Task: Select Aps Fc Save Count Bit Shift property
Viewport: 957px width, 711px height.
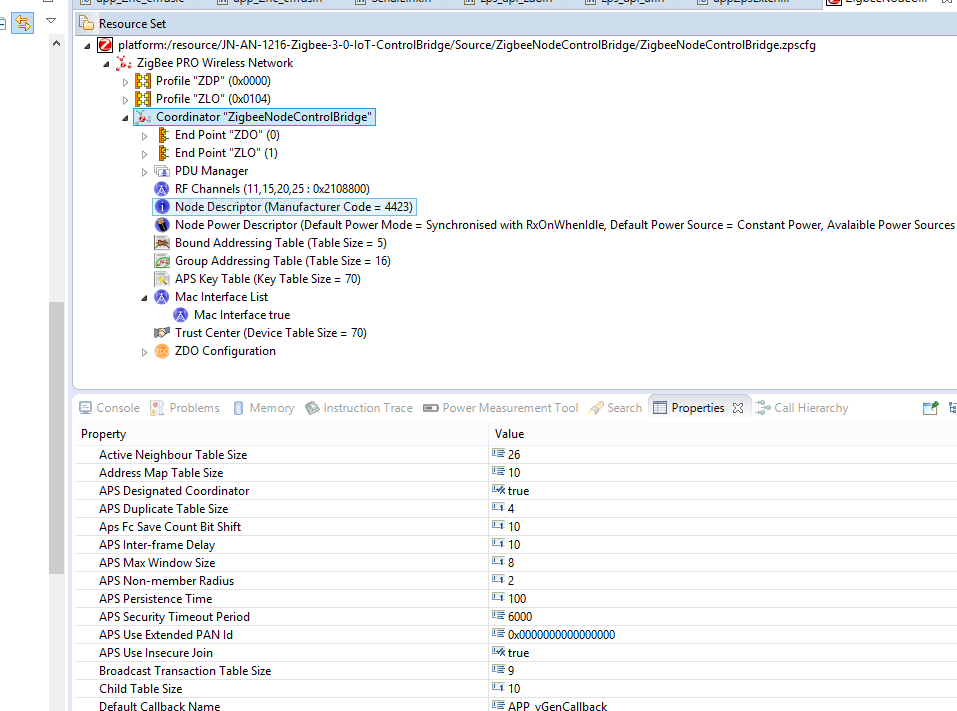Action: coord(170,527)
